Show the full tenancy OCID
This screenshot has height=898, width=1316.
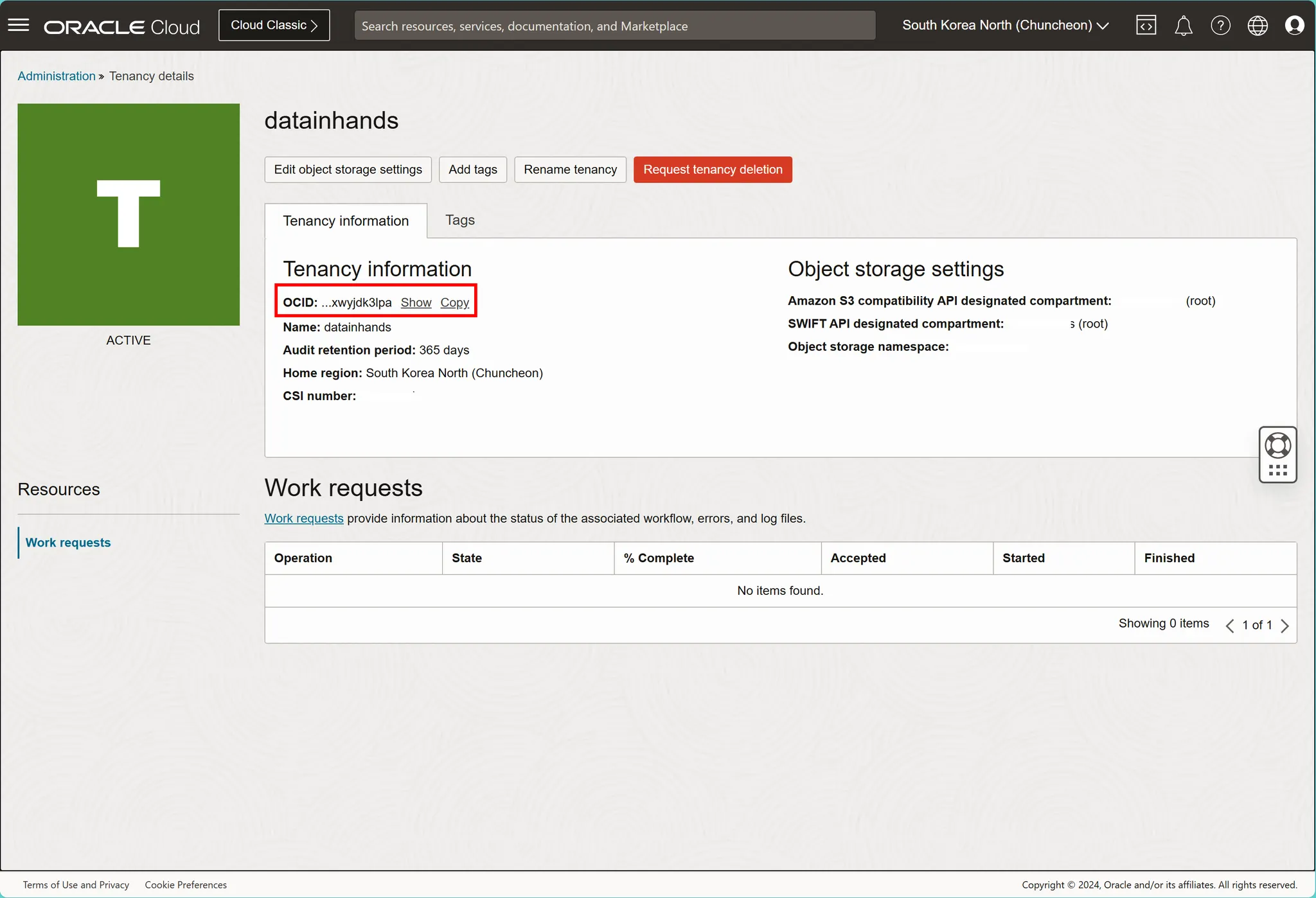pyautogui.click(x=416, y=303)
